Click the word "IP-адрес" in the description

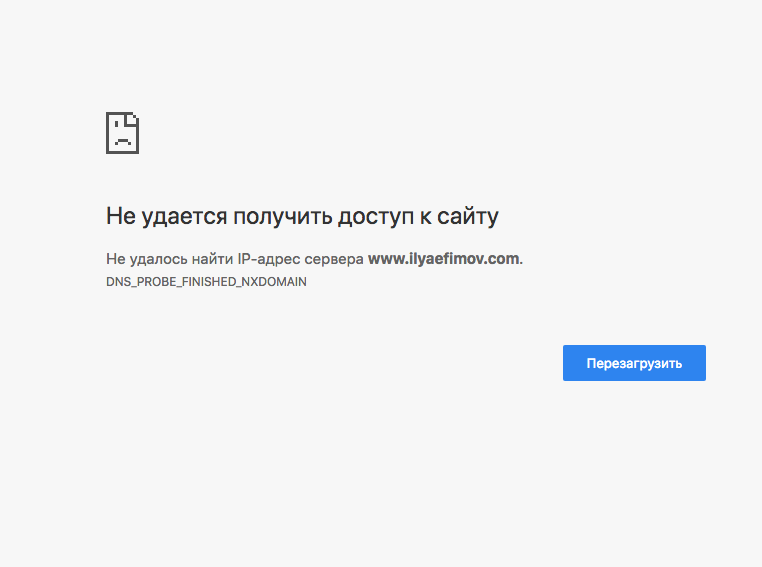pos(267,259)
